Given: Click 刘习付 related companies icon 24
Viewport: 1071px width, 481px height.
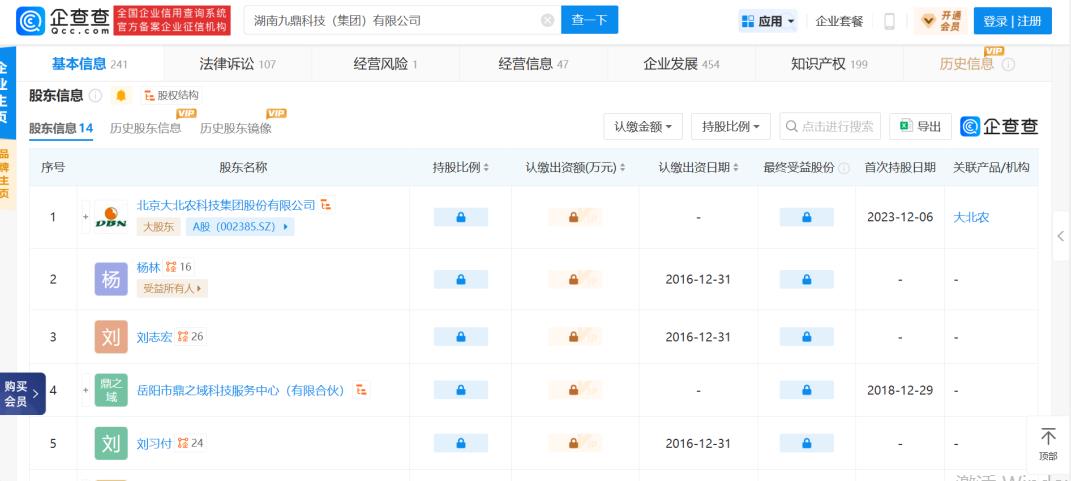Looking at the screenshot, I should click(x=191, y=443).
